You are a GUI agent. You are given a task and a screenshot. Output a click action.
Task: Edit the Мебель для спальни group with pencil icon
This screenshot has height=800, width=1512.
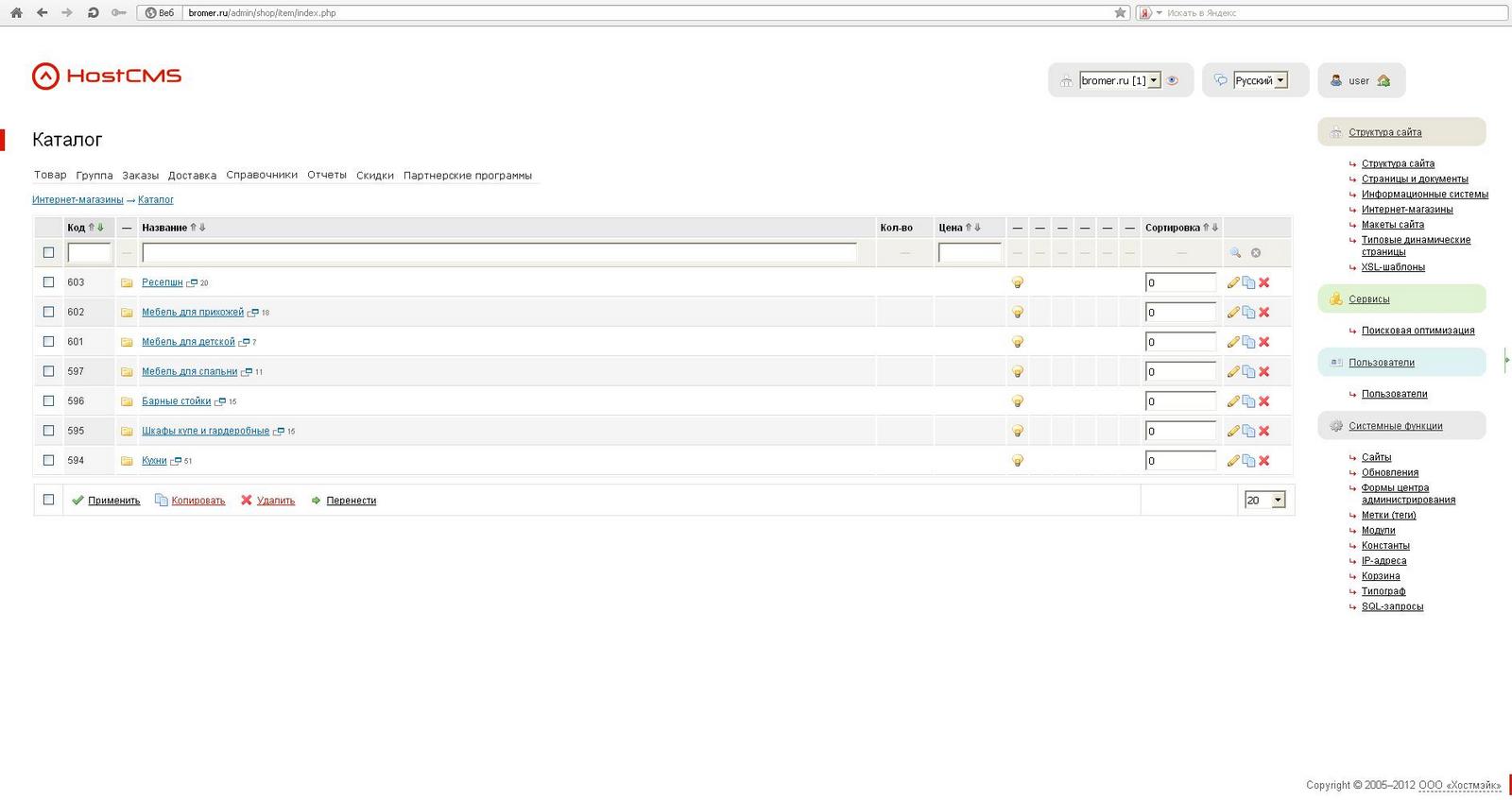tap(1233, 372)
